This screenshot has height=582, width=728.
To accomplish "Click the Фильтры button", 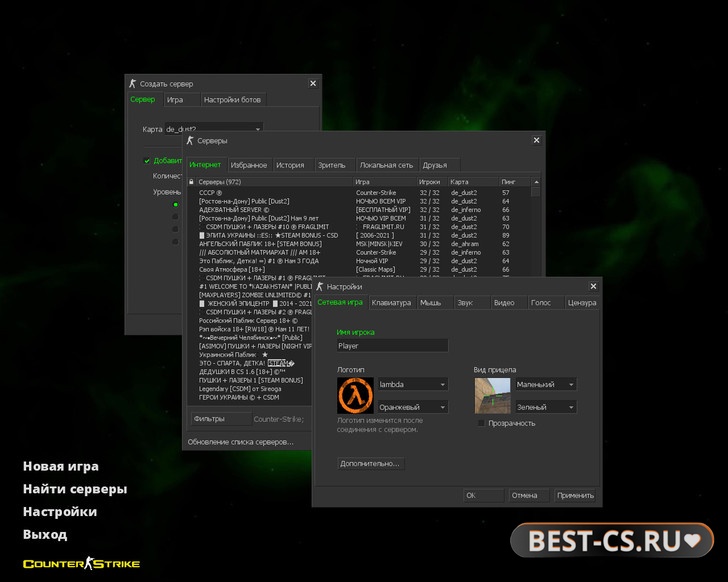I will point(221,419).
